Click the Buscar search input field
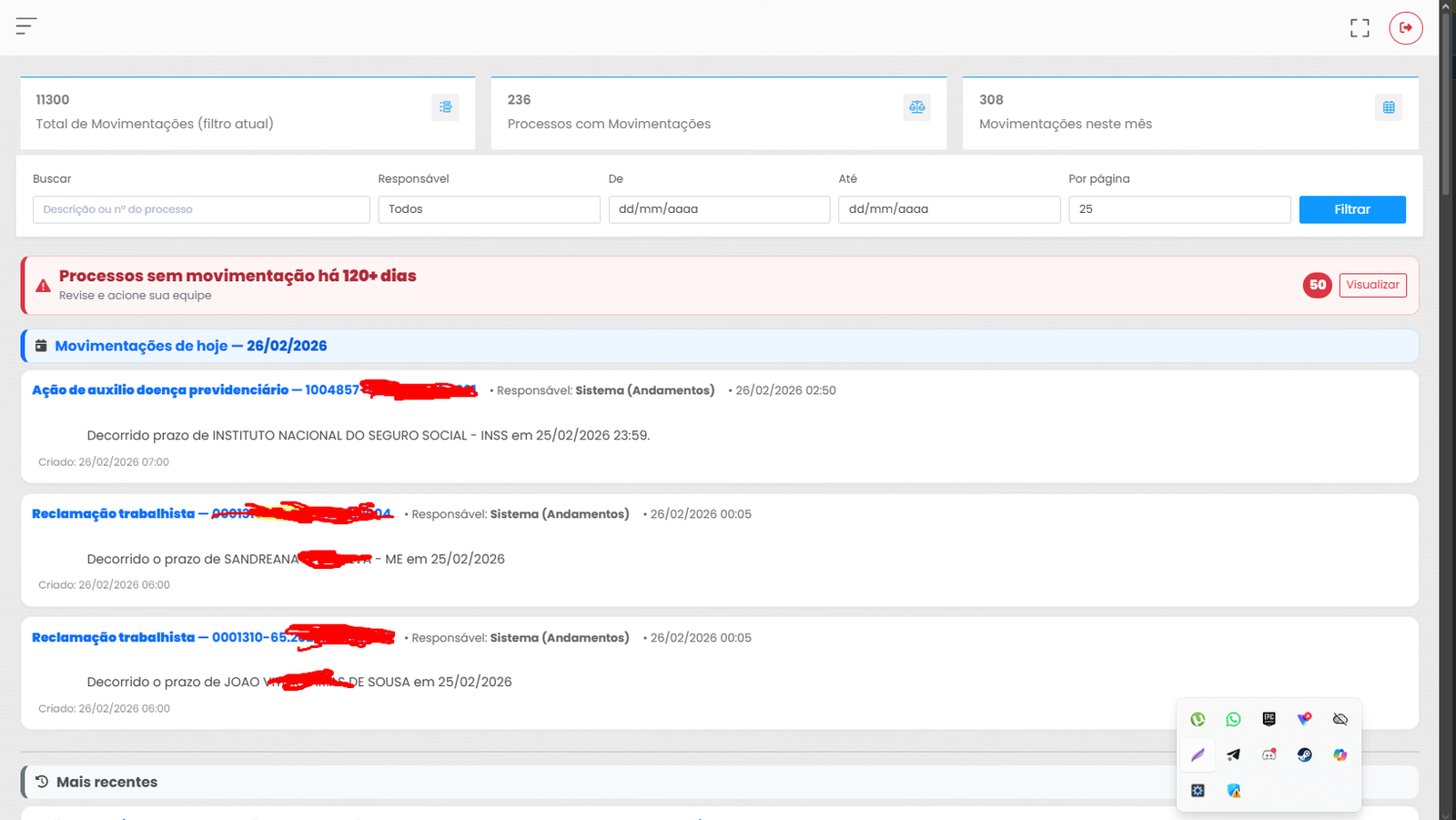Image resolution: width=1456 pixels, height=820 pixels. (201, 209)
